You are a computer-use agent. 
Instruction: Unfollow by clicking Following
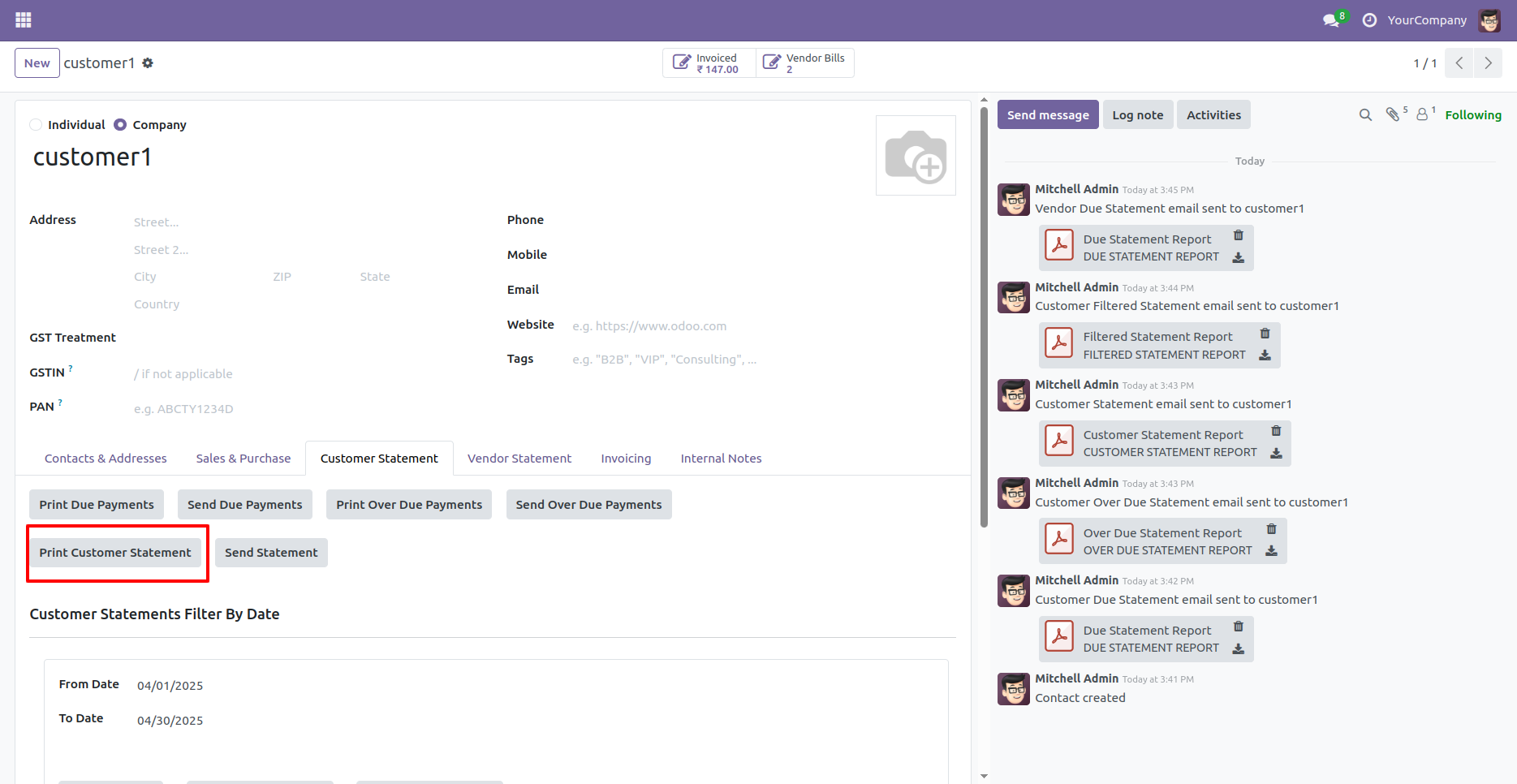(x=1472, y=114)
